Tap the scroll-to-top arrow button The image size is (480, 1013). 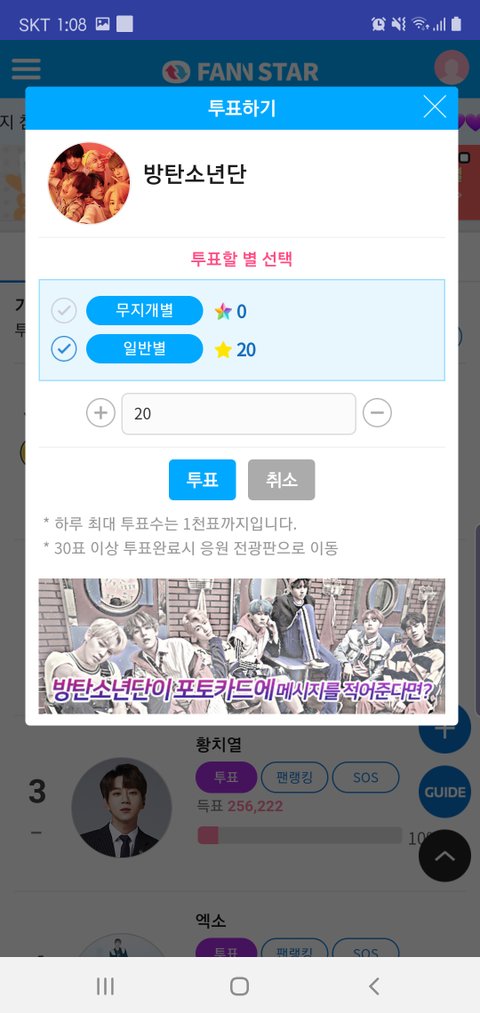point(444,856)
